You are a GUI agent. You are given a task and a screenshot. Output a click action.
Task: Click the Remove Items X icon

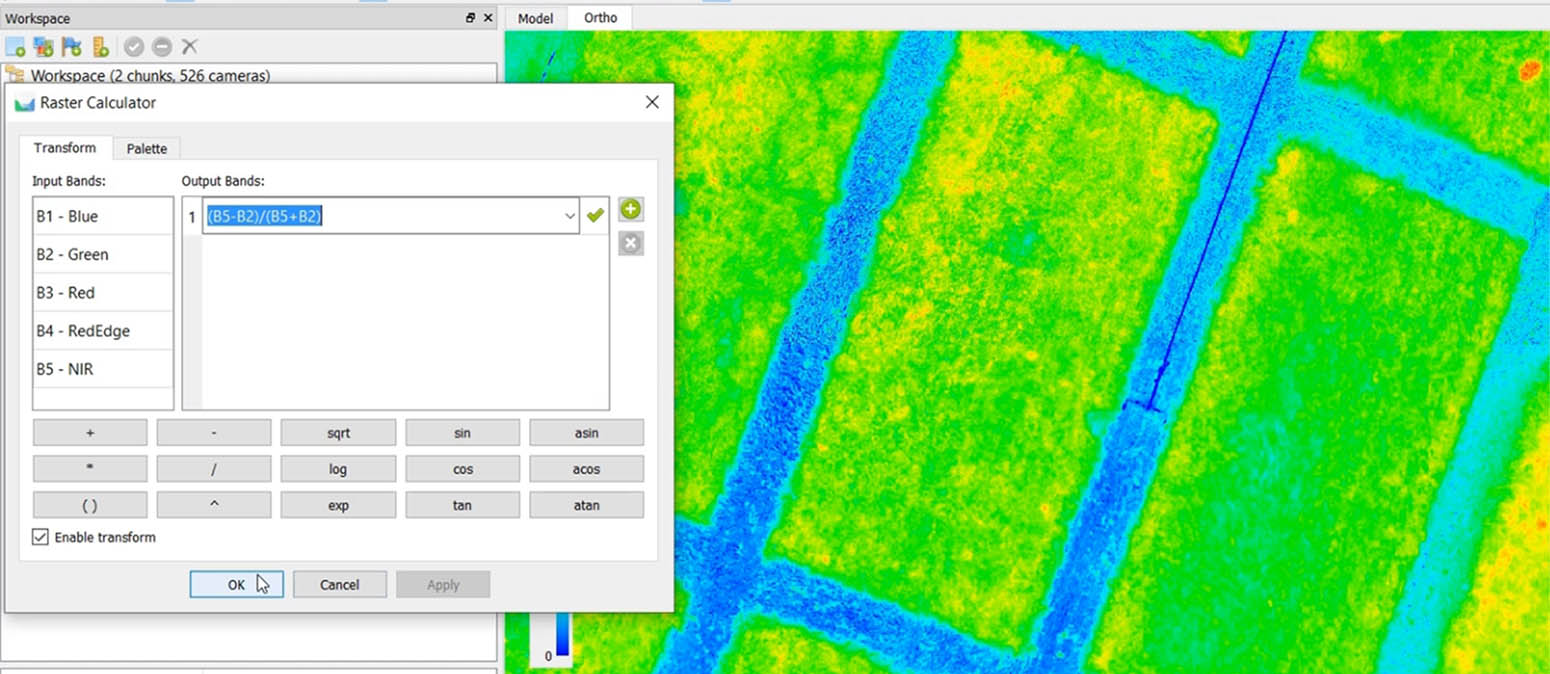pos(189,47)
